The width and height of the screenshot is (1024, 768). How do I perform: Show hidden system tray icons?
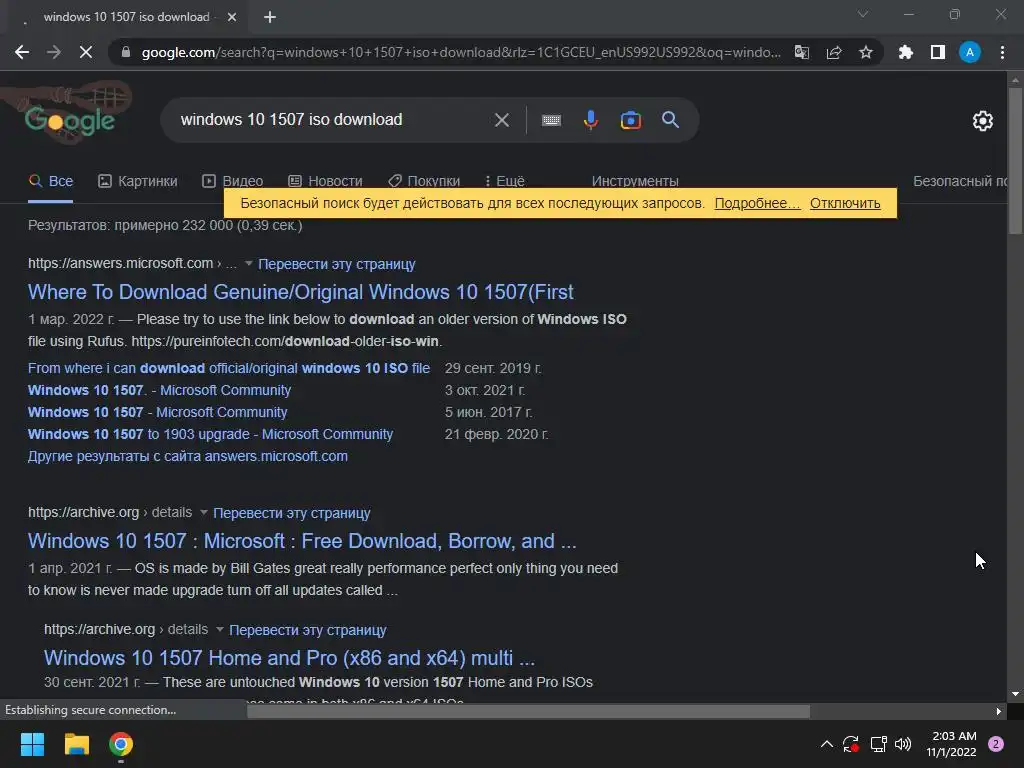(x=826, y=744)
